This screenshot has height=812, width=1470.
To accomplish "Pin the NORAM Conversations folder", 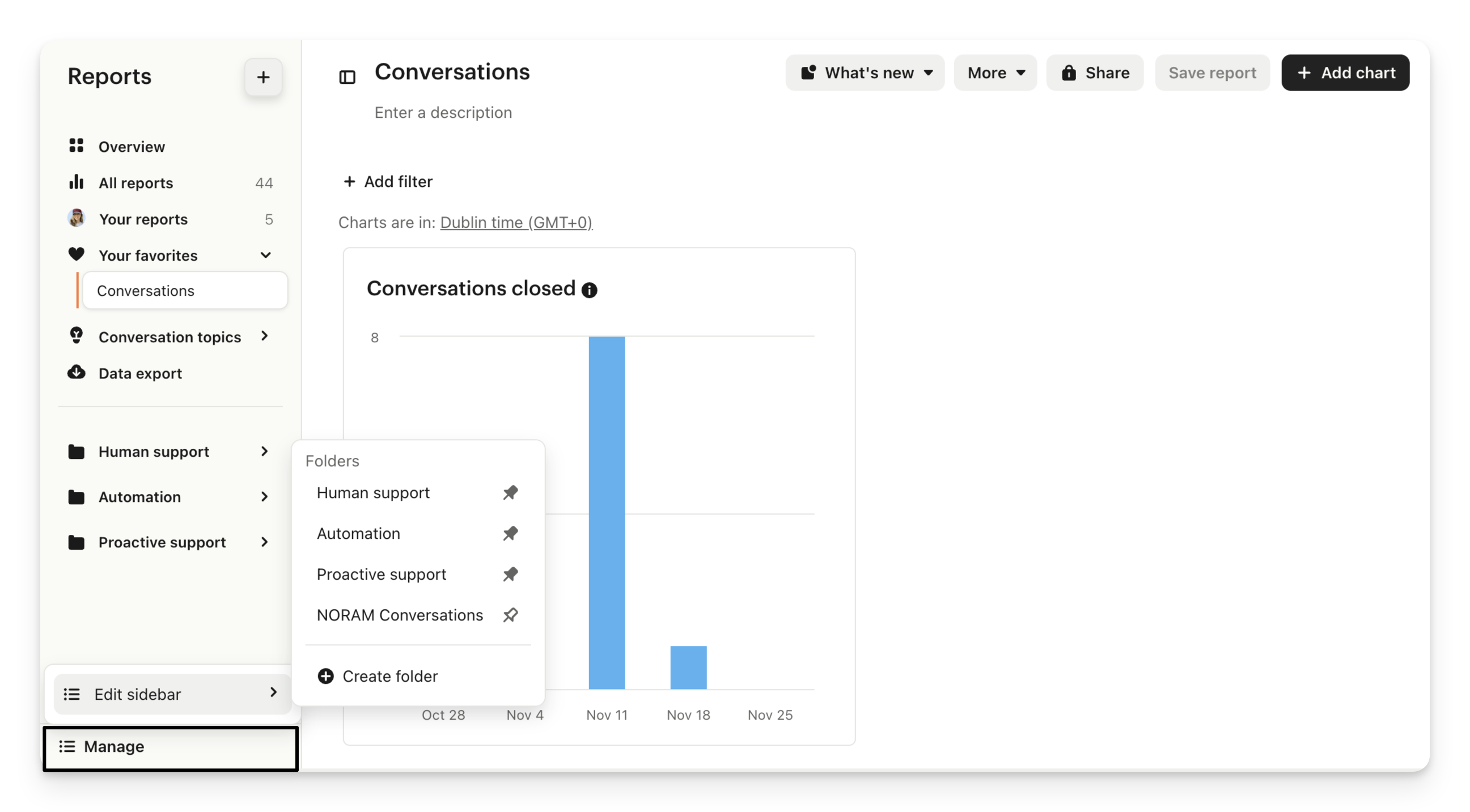I will click(510, 615).
